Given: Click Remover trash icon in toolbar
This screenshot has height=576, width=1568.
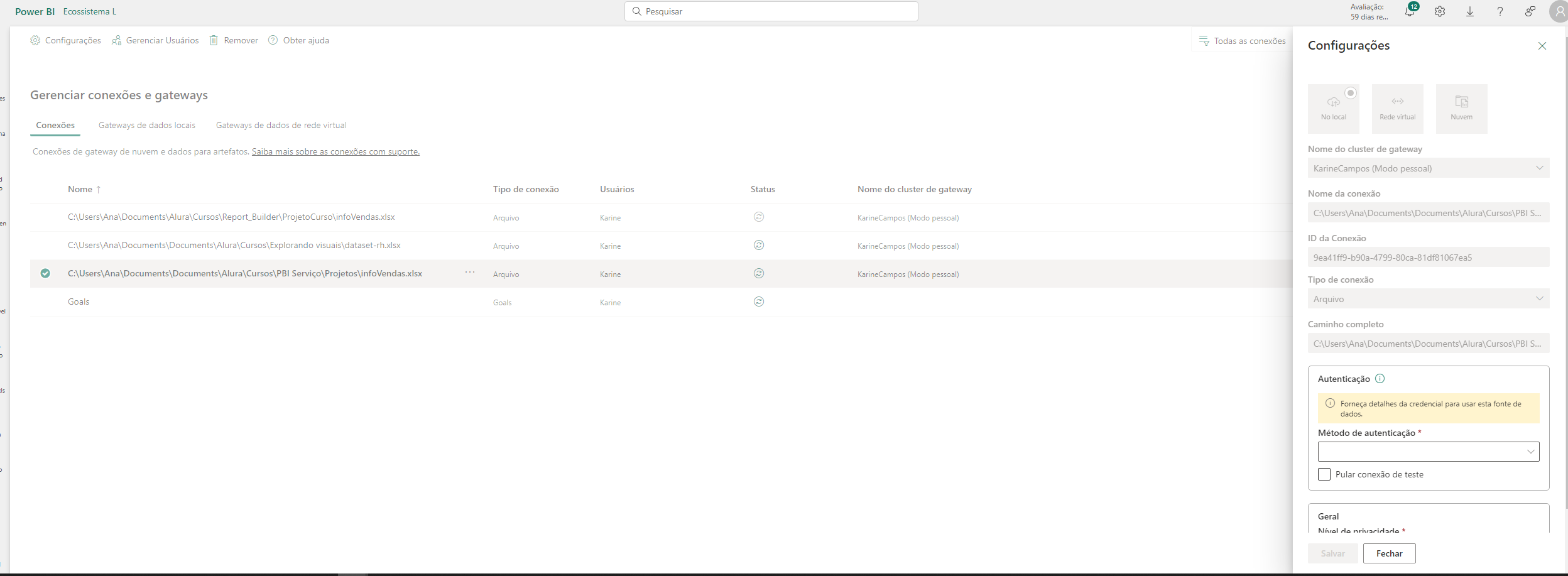Looking at the screenshot, I should 234,40.
